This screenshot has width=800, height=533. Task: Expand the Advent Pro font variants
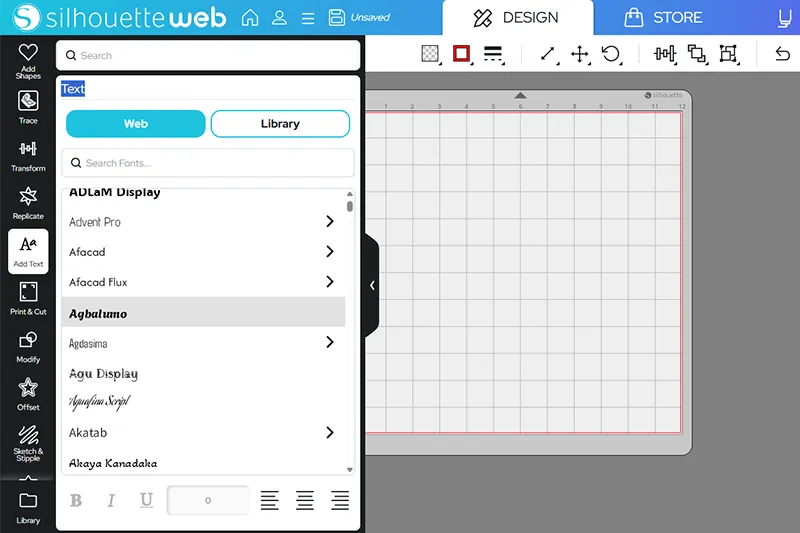pyautogui.click(x=330, y=222)
